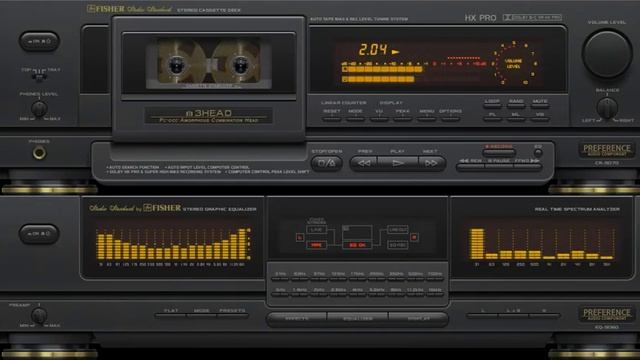Start playback with the PLAY button
The height and width of the screenshot is (360, 640).
coord(398,163)
